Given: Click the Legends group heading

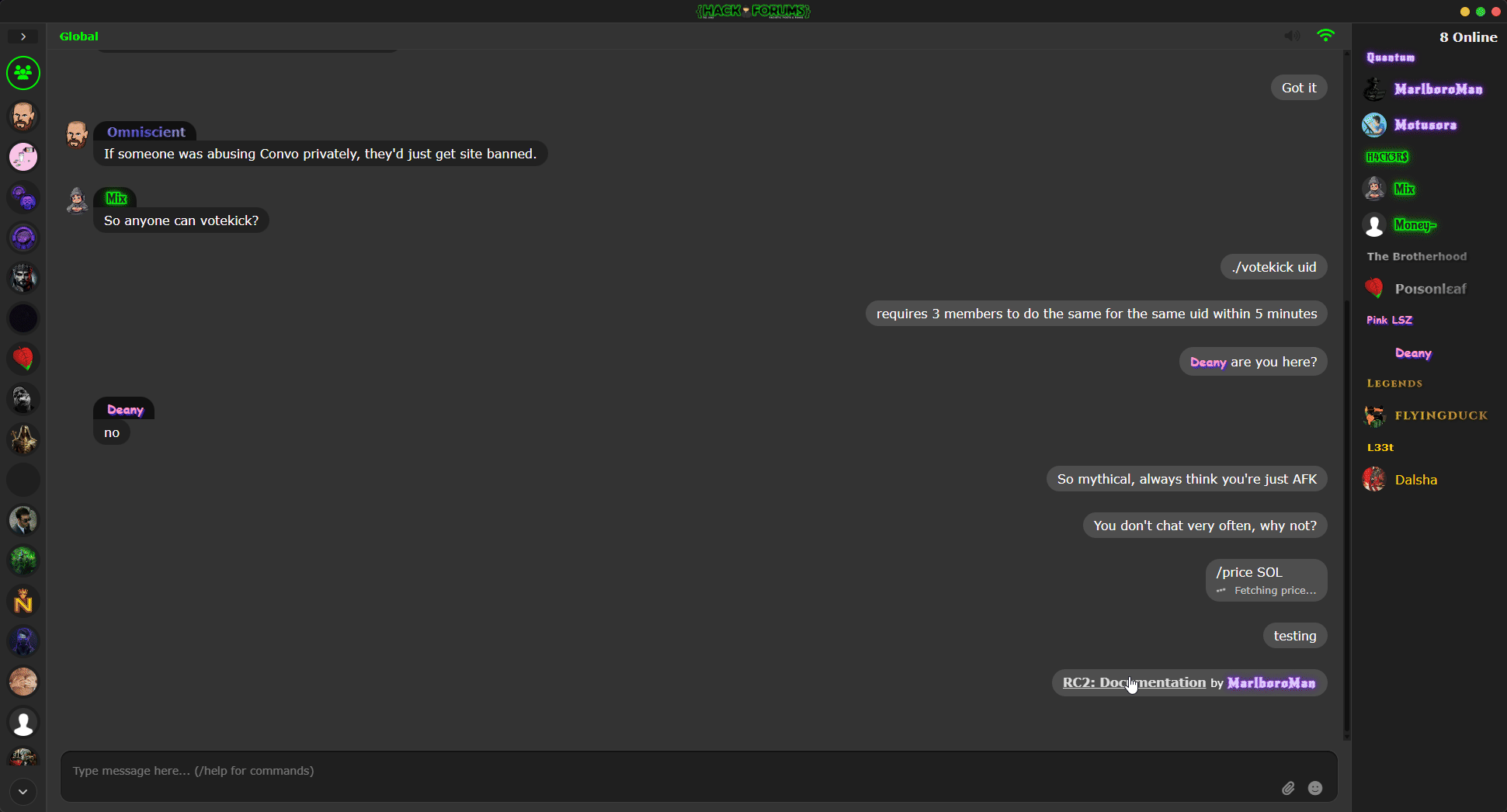Looking at the screenshot, I should coord(1394,383).
